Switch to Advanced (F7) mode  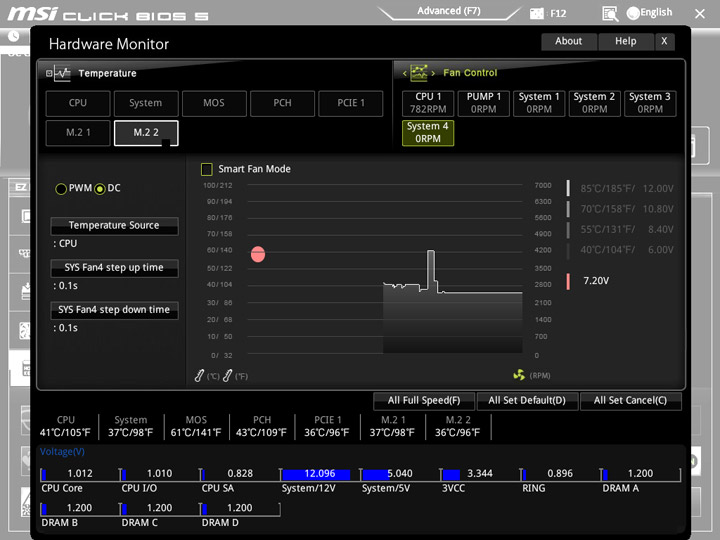[449, 11]
